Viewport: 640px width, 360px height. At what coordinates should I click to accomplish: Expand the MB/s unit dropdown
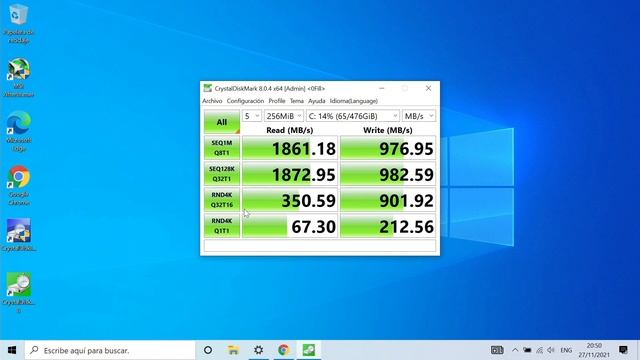pos(419,116)
